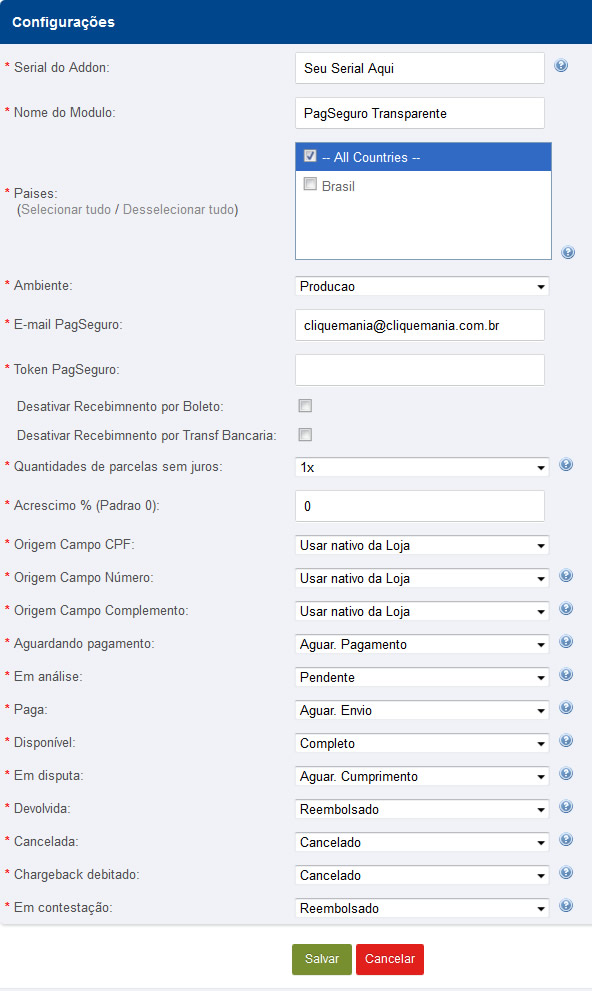Expand the Origem Campo CPF dropdown

click(422, 545)
